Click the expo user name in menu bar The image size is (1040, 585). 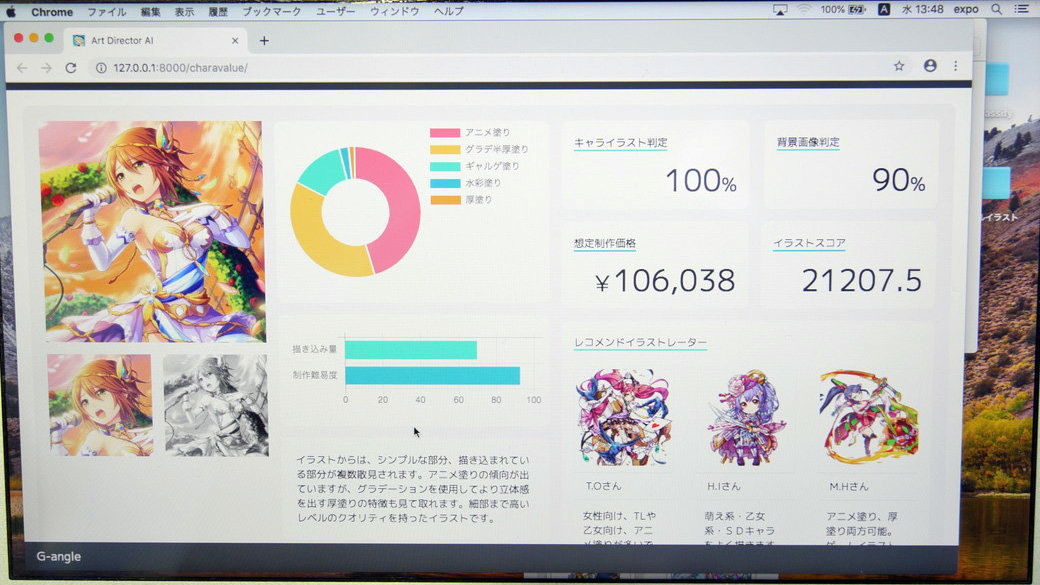966,9
